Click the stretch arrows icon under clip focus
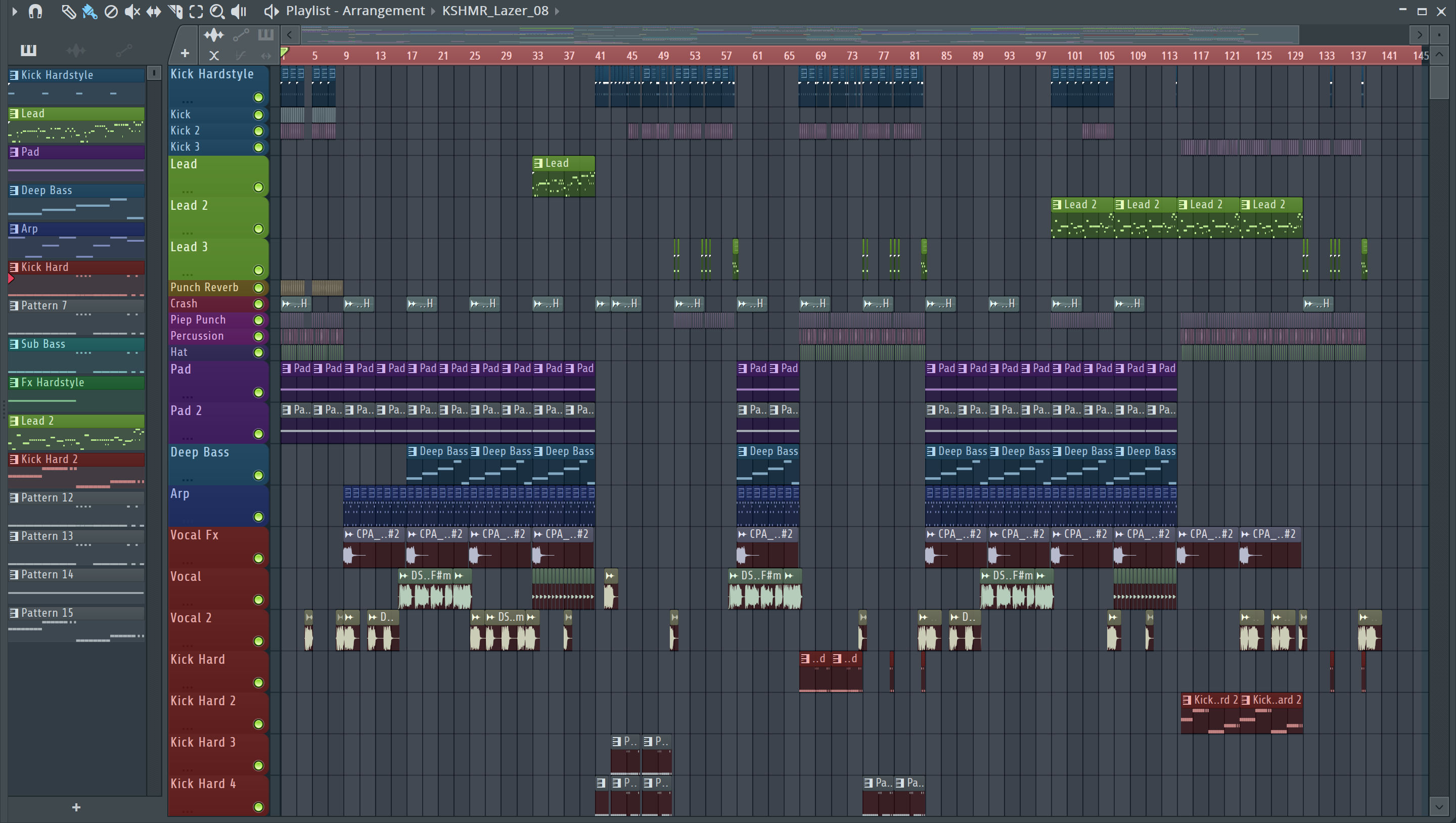This screenshot has width=1456, height=823. click(x=265, y=56)
